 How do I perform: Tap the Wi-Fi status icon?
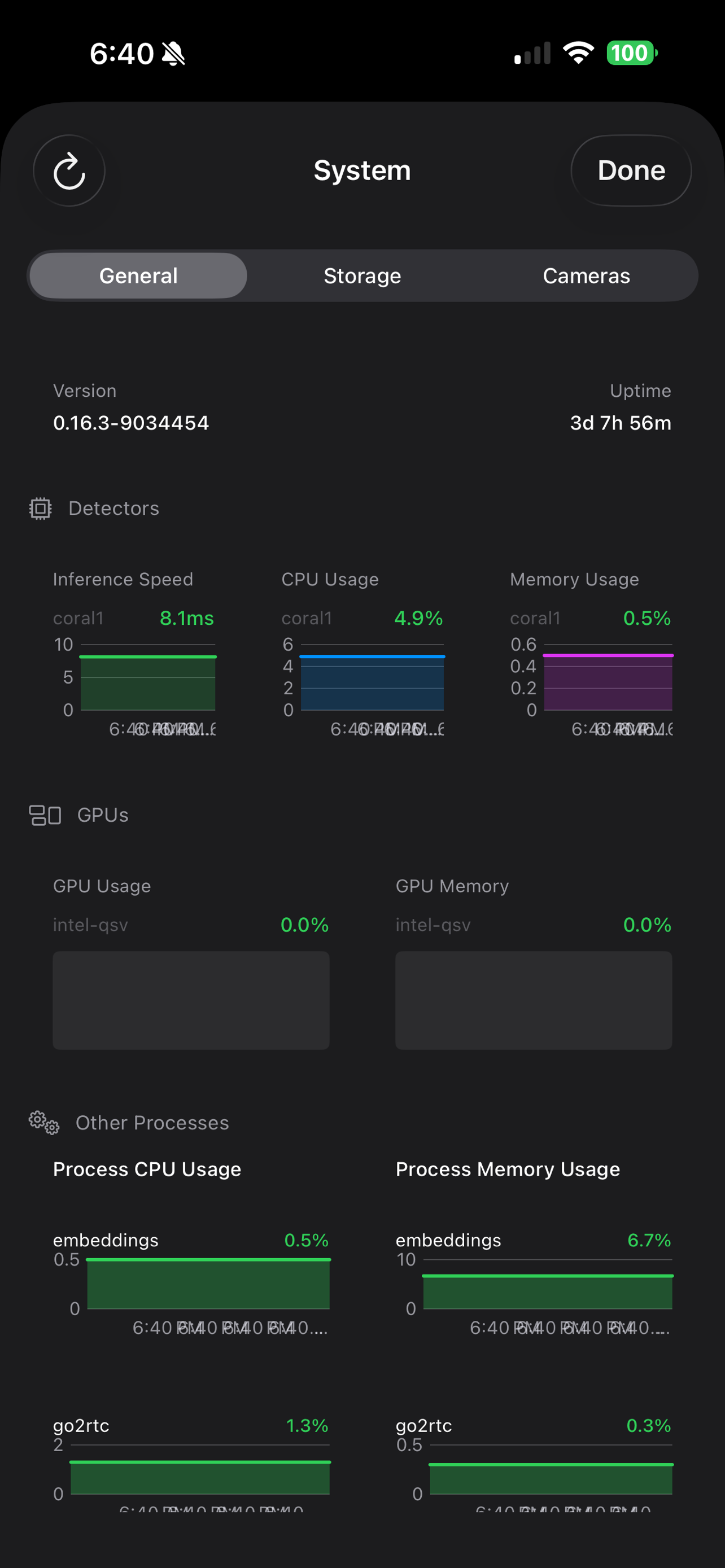tap(579, 53)
